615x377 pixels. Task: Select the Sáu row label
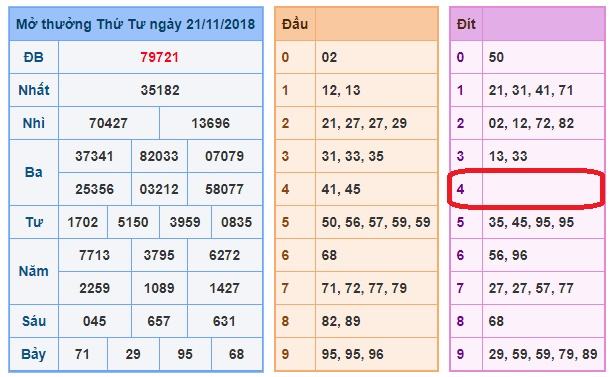point(34,321)
